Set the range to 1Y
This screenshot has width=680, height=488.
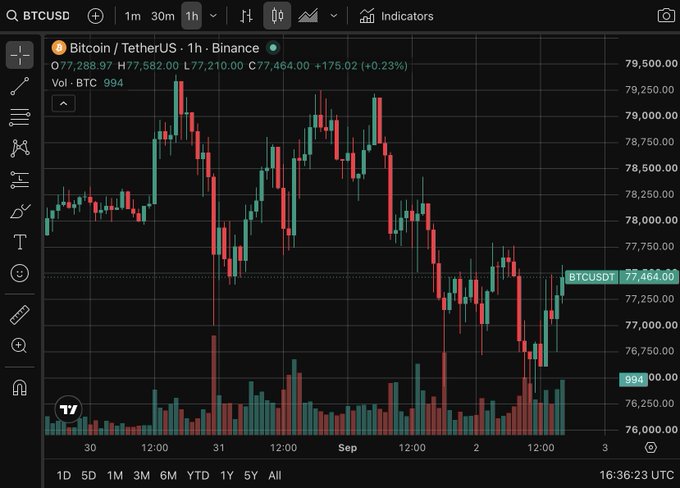(227, 475)
